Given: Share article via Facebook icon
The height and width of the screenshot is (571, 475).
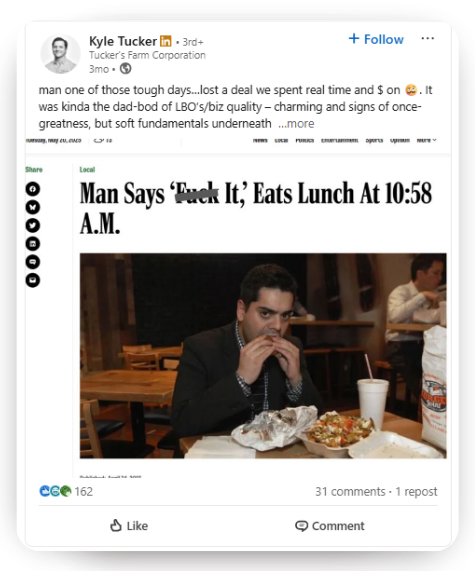Looking at the screenshot, I should [x=33, y=189].
